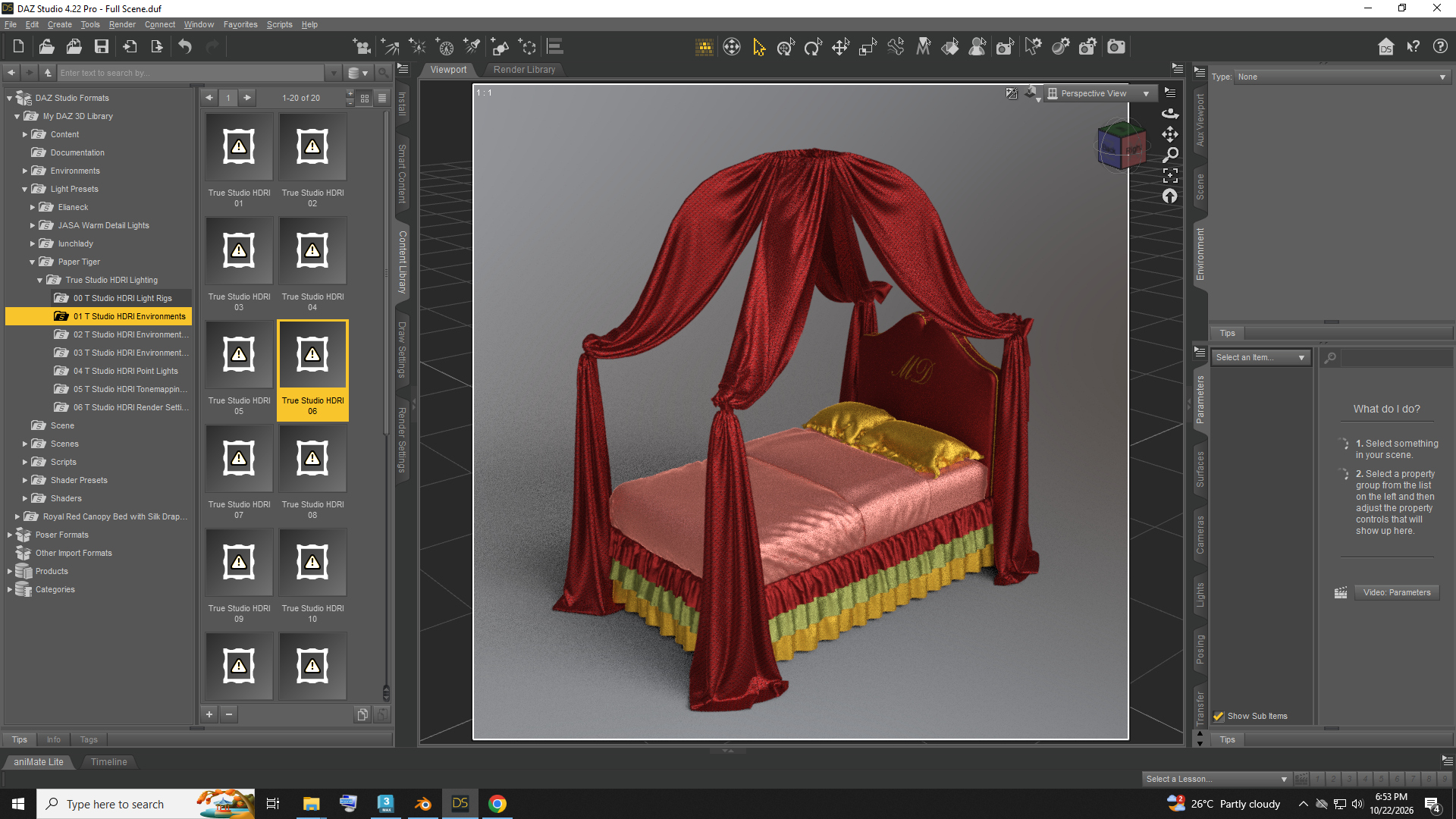Switch to the Timeline tab
Image resolution: width=1456 pixels, height=819 pixels.
pos(108,761)
